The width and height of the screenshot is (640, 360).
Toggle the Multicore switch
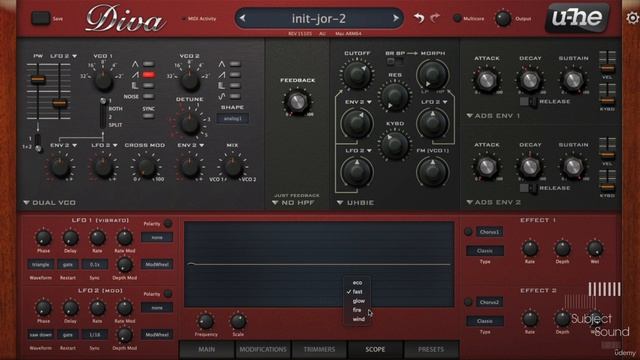tap(457, 18)
